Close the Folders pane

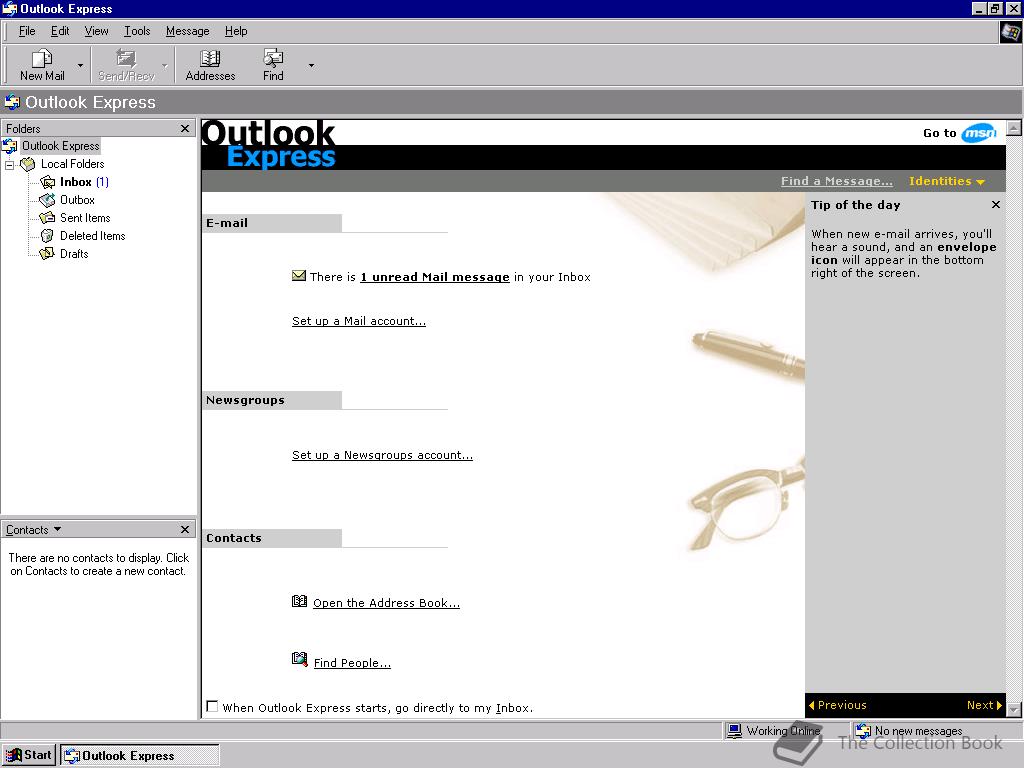pyautogui.click(x=185, y=129)
